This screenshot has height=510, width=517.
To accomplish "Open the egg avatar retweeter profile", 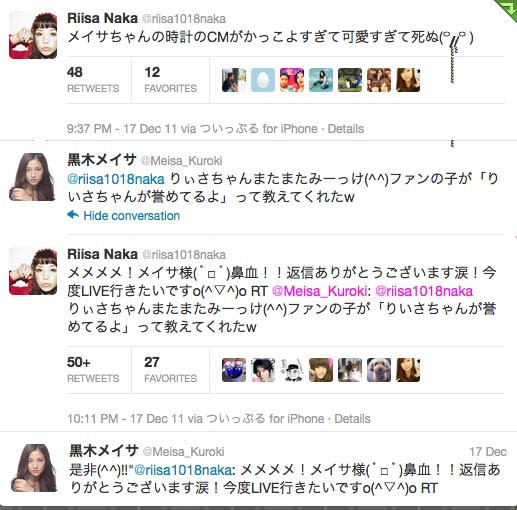I will (x=263, y=80).
